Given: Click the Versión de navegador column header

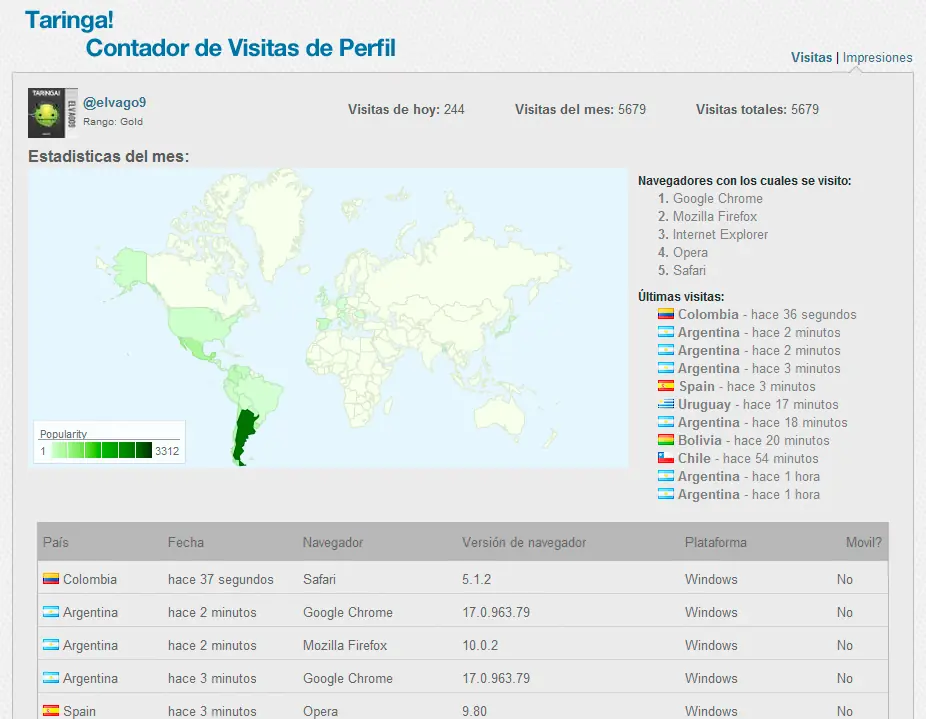Looking at the screenshot, I should point(524,542).
